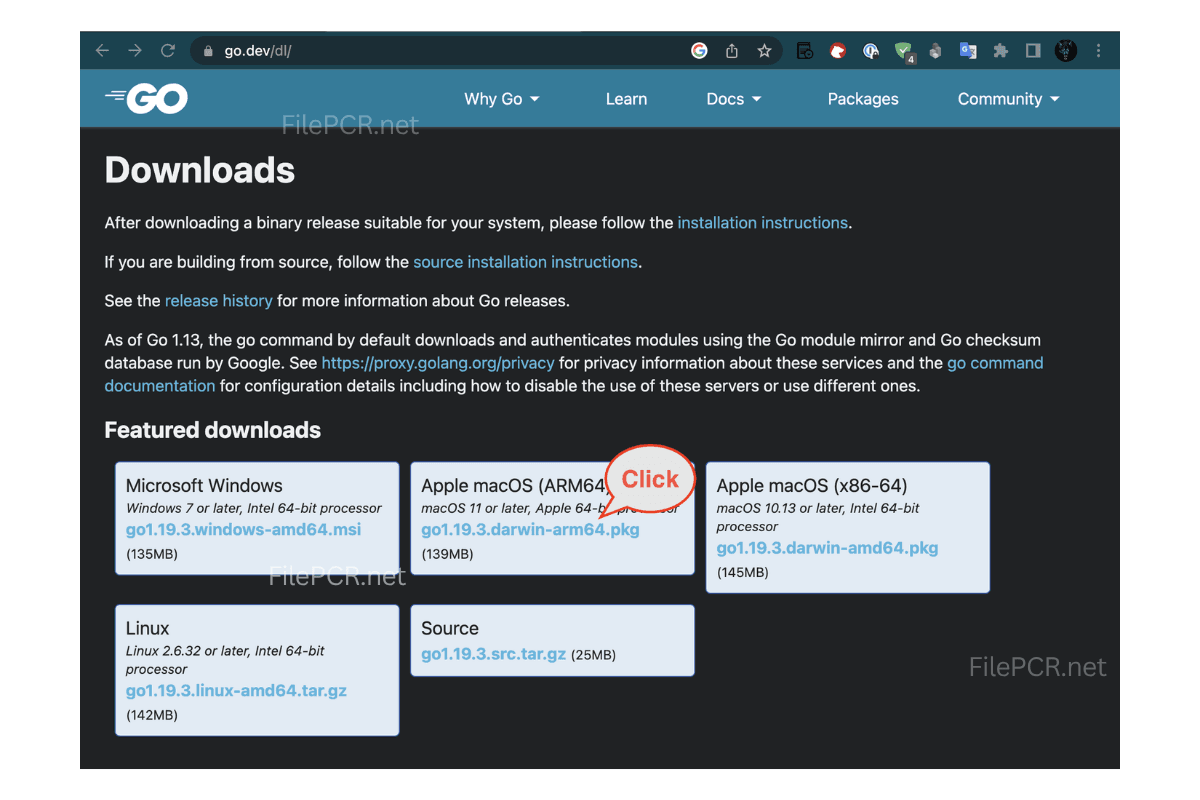Open the Extensions puzzle piece menu

click(1001, 51)
